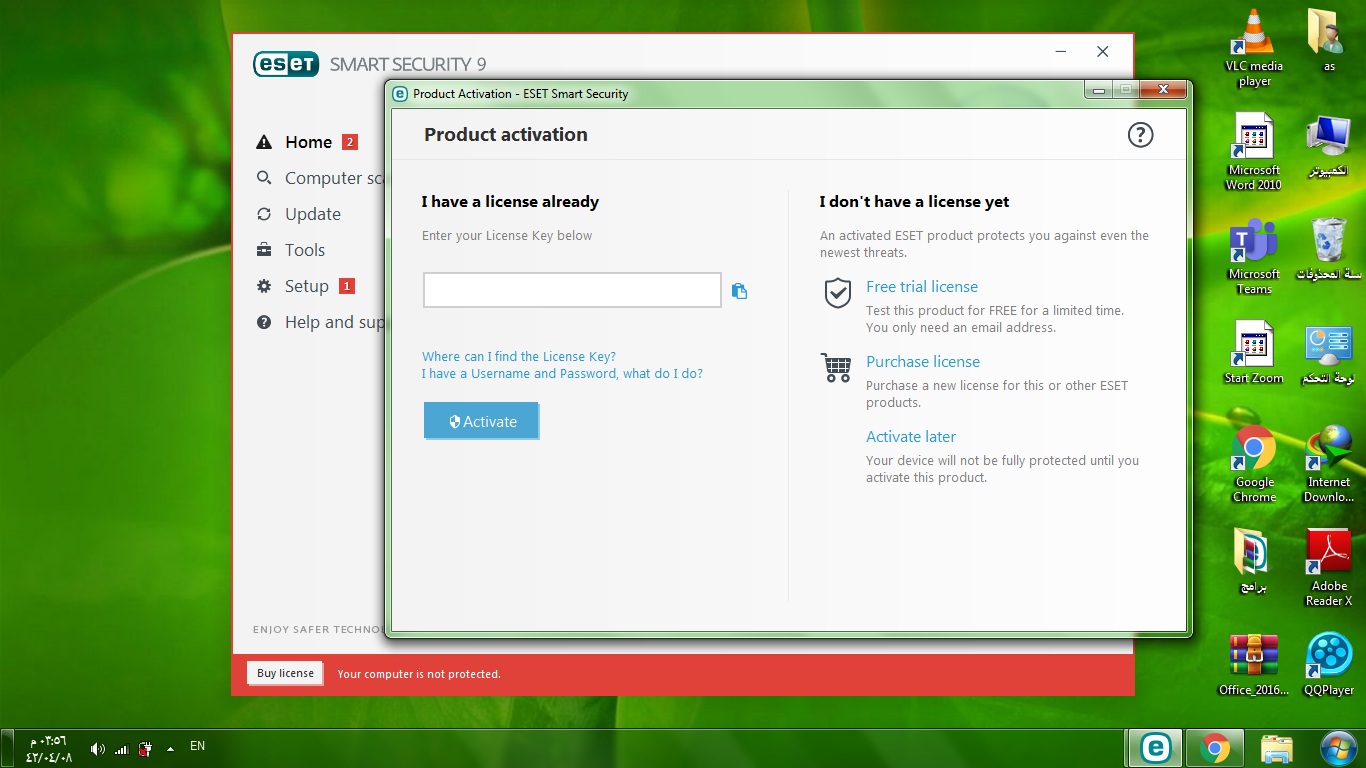
Task: Click the network signal tray icon
Action: click(122, 749)
